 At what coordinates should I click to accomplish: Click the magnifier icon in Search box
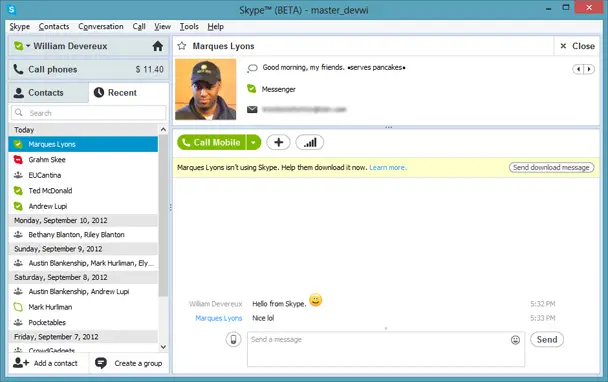(x=19, y=112)
